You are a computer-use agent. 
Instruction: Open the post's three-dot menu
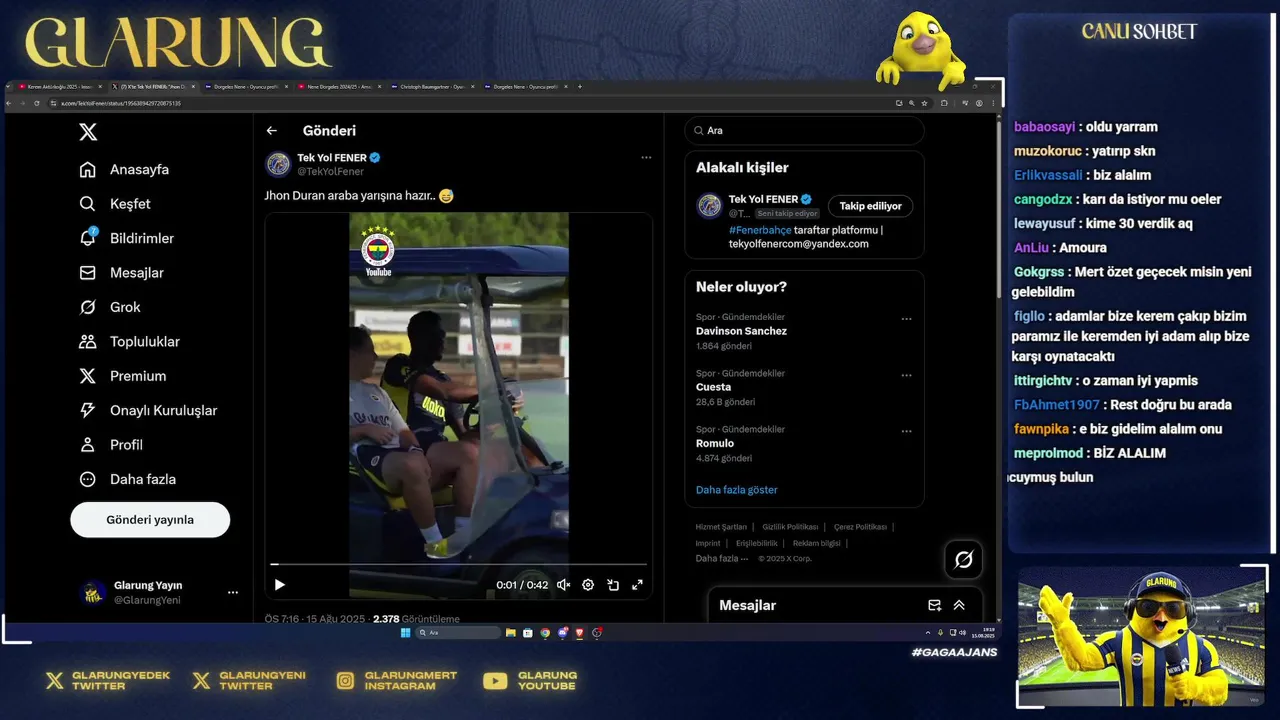646,157
